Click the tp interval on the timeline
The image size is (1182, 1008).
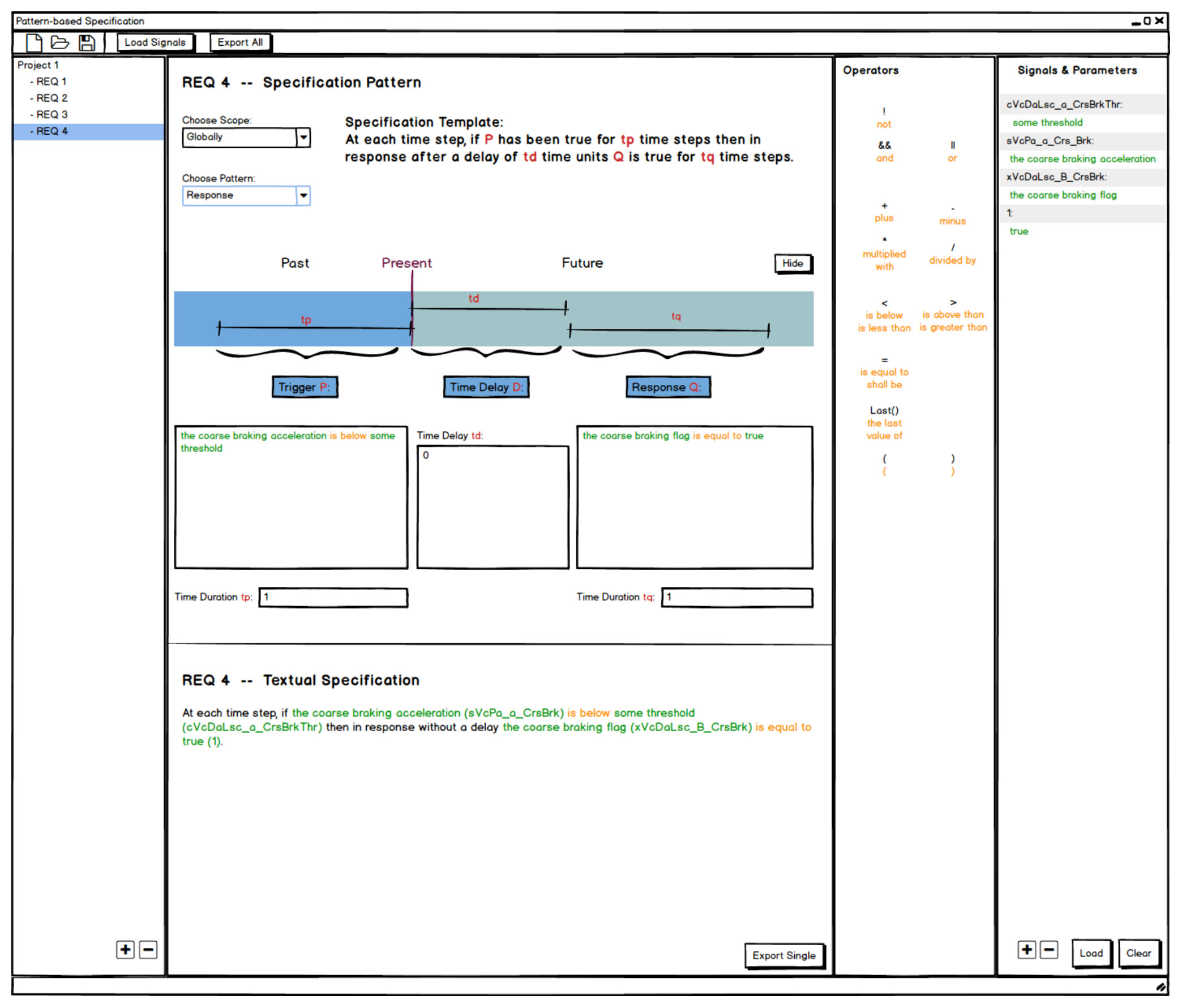click(x=315, y=328)
